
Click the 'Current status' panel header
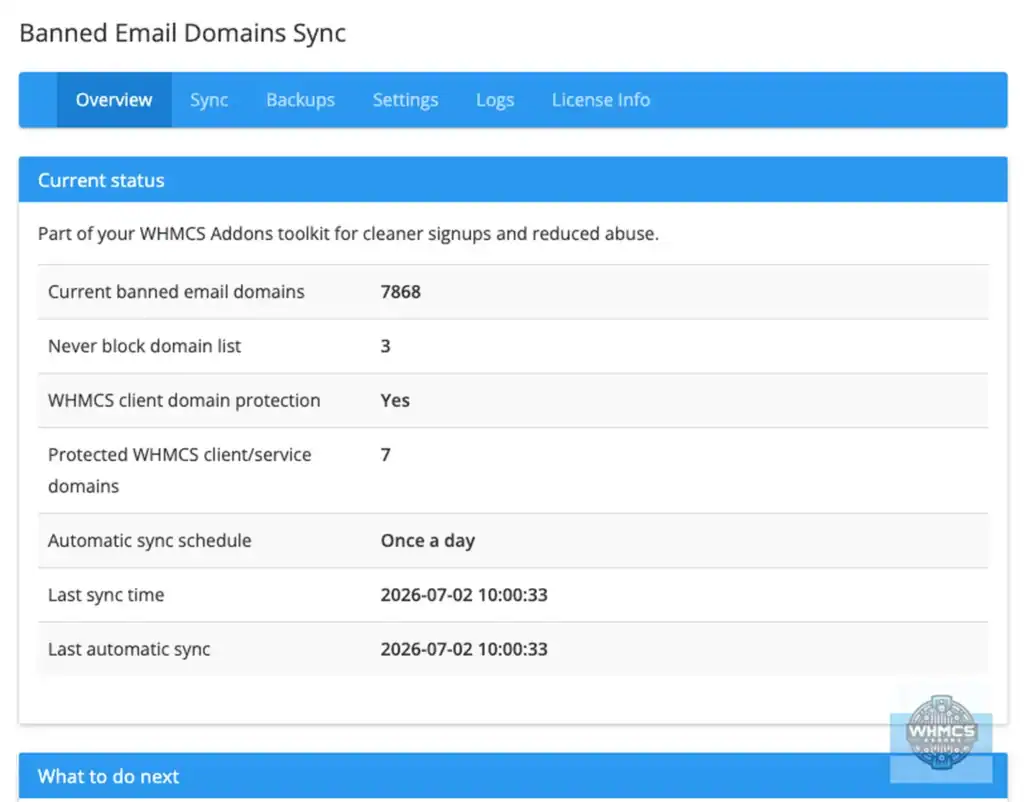click(x=513, y=180)
